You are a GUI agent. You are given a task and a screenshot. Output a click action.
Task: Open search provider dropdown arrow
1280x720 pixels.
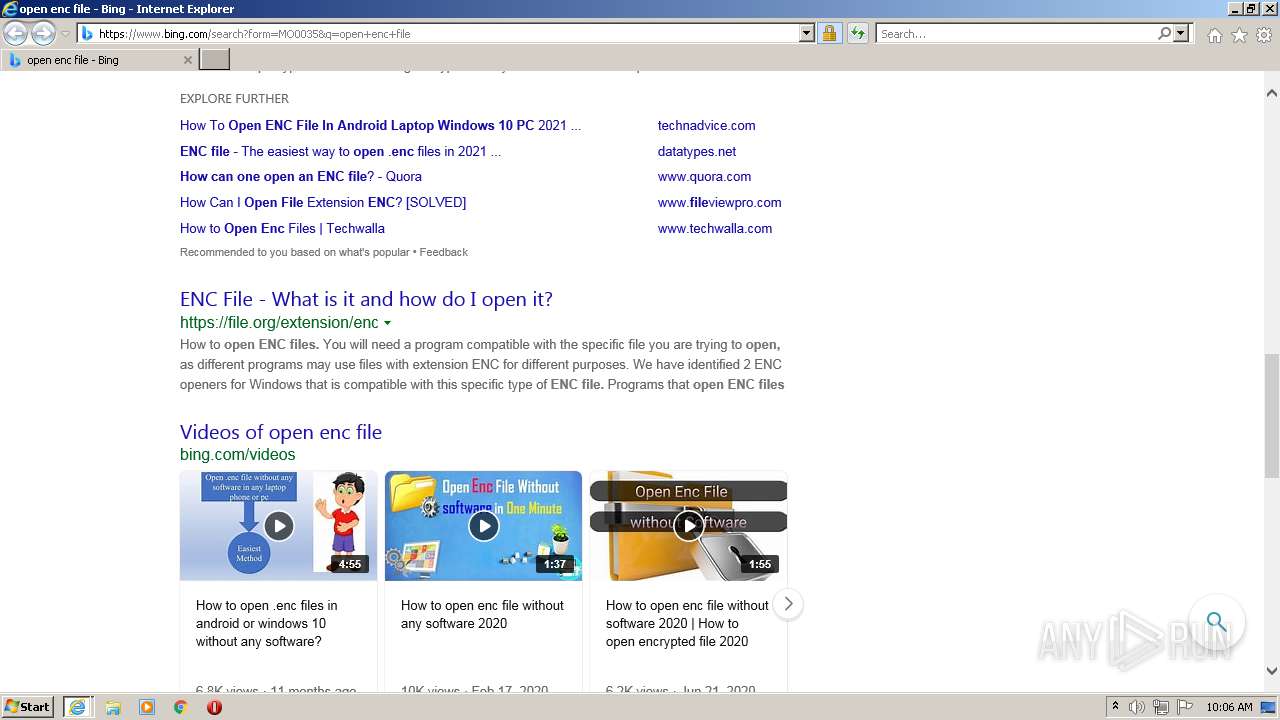click(1181, 34)
